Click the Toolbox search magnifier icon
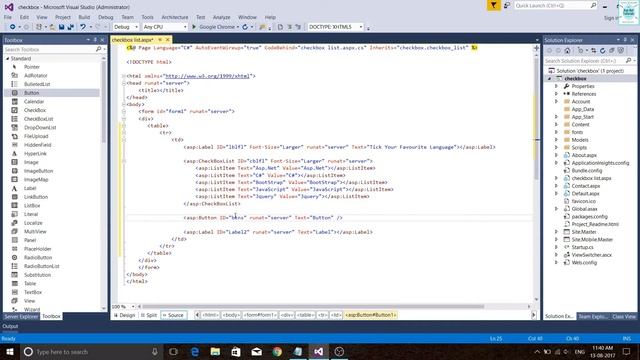Viewport: 640px width, 360px height. tap(98, 49)
